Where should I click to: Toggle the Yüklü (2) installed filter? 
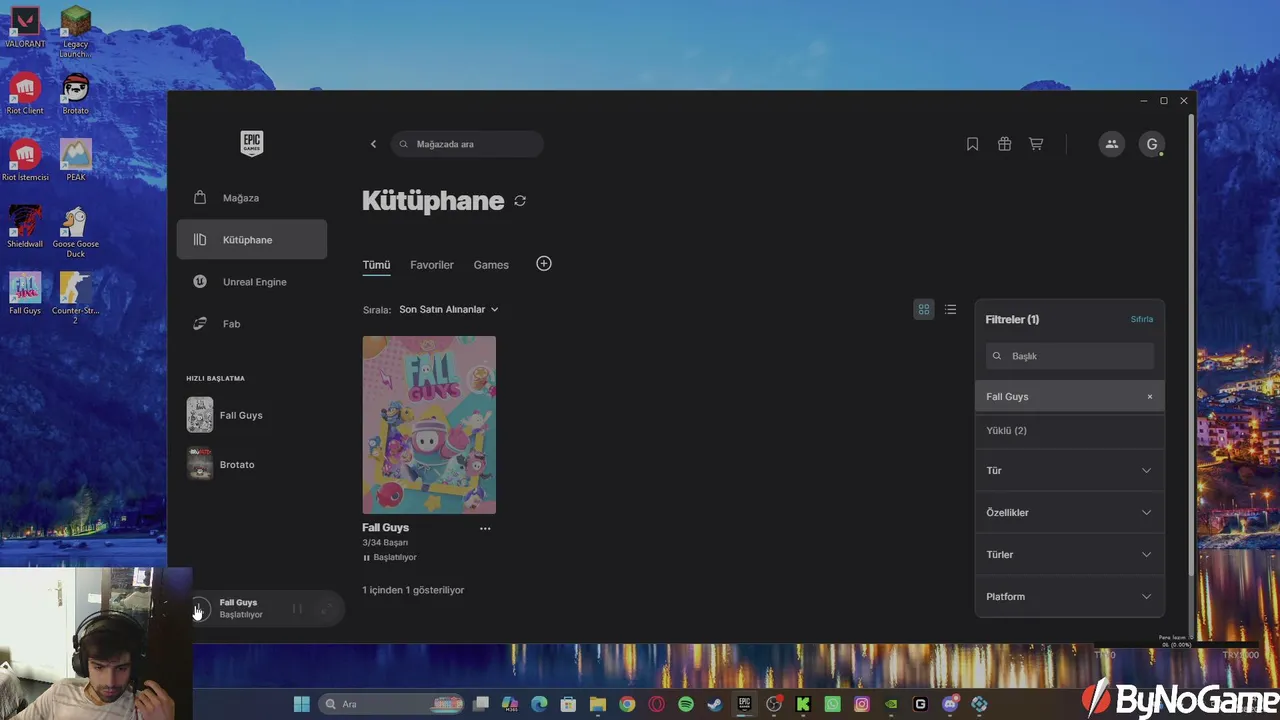(x=1070, y=431)
